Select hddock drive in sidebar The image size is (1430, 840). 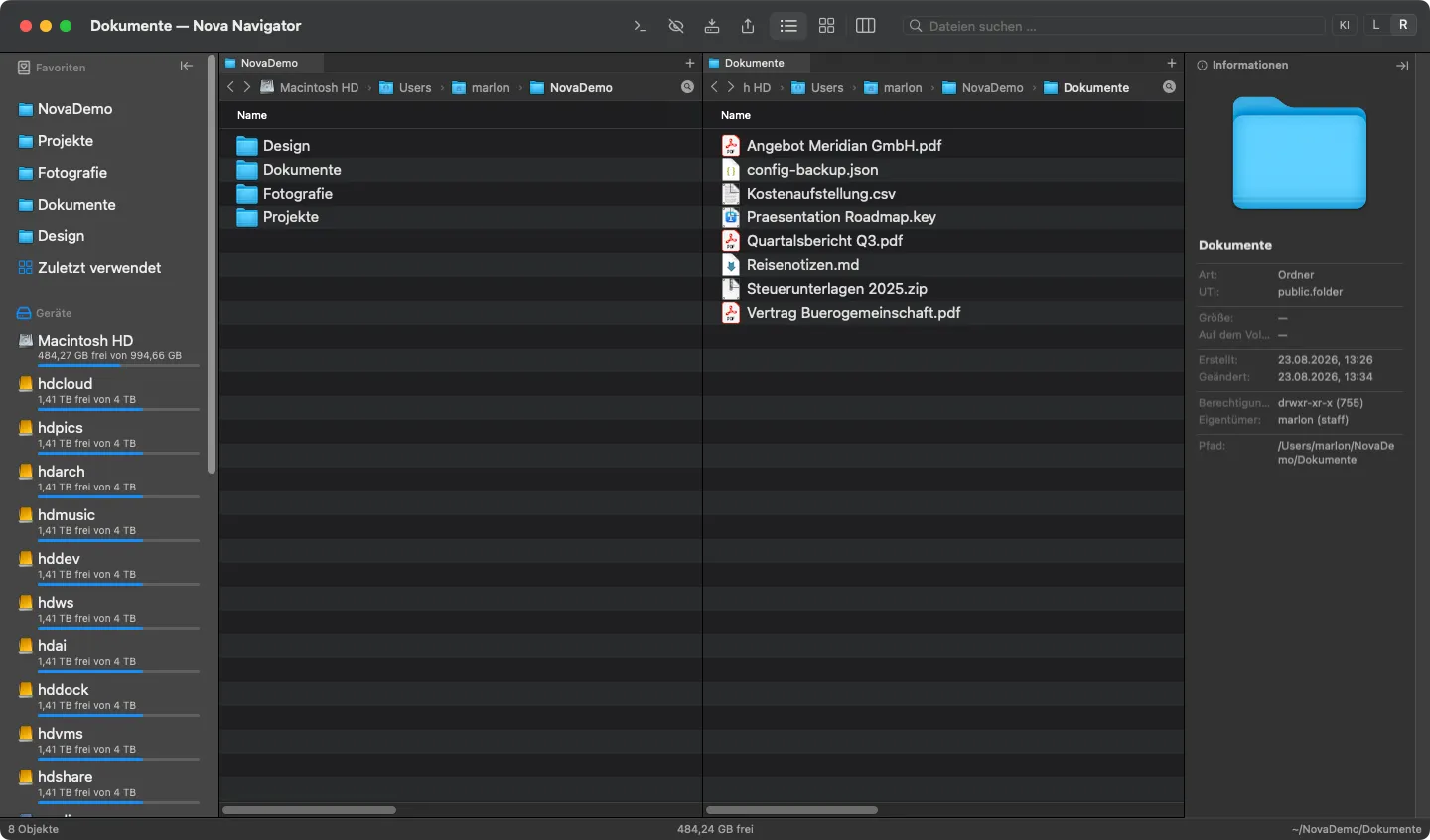107,697
